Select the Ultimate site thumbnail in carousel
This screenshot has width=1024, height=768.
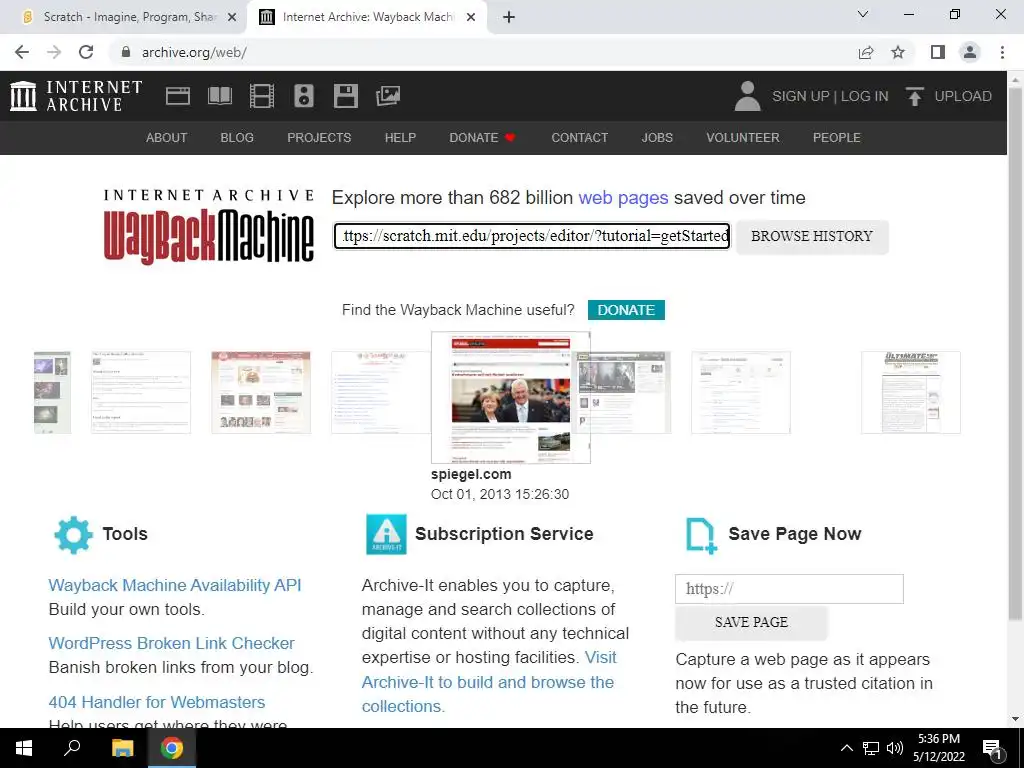point(910,392)
